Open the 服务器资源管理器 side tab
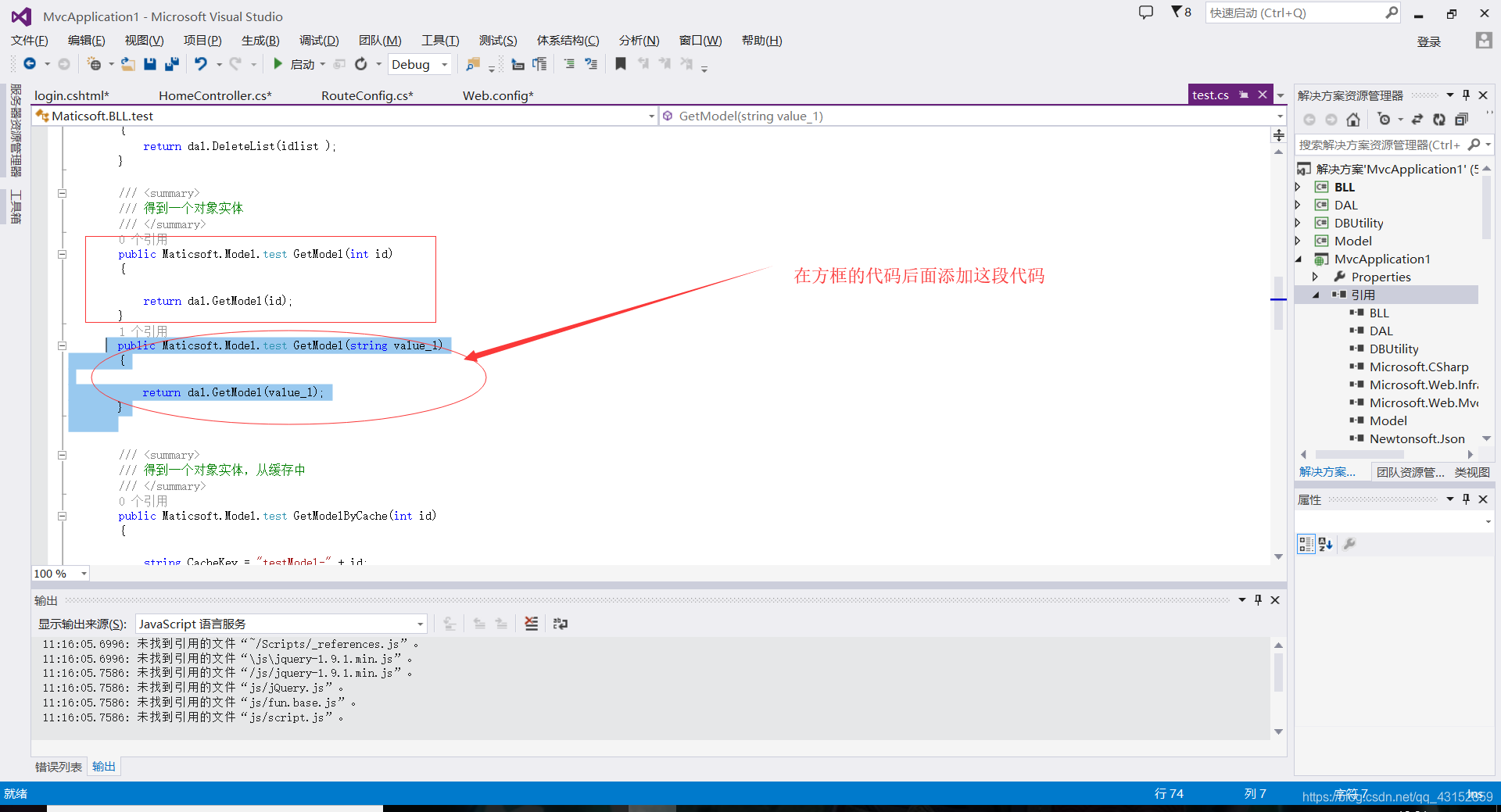The width and height of the screenshot is (1501, 812). [x=15, y=131]
